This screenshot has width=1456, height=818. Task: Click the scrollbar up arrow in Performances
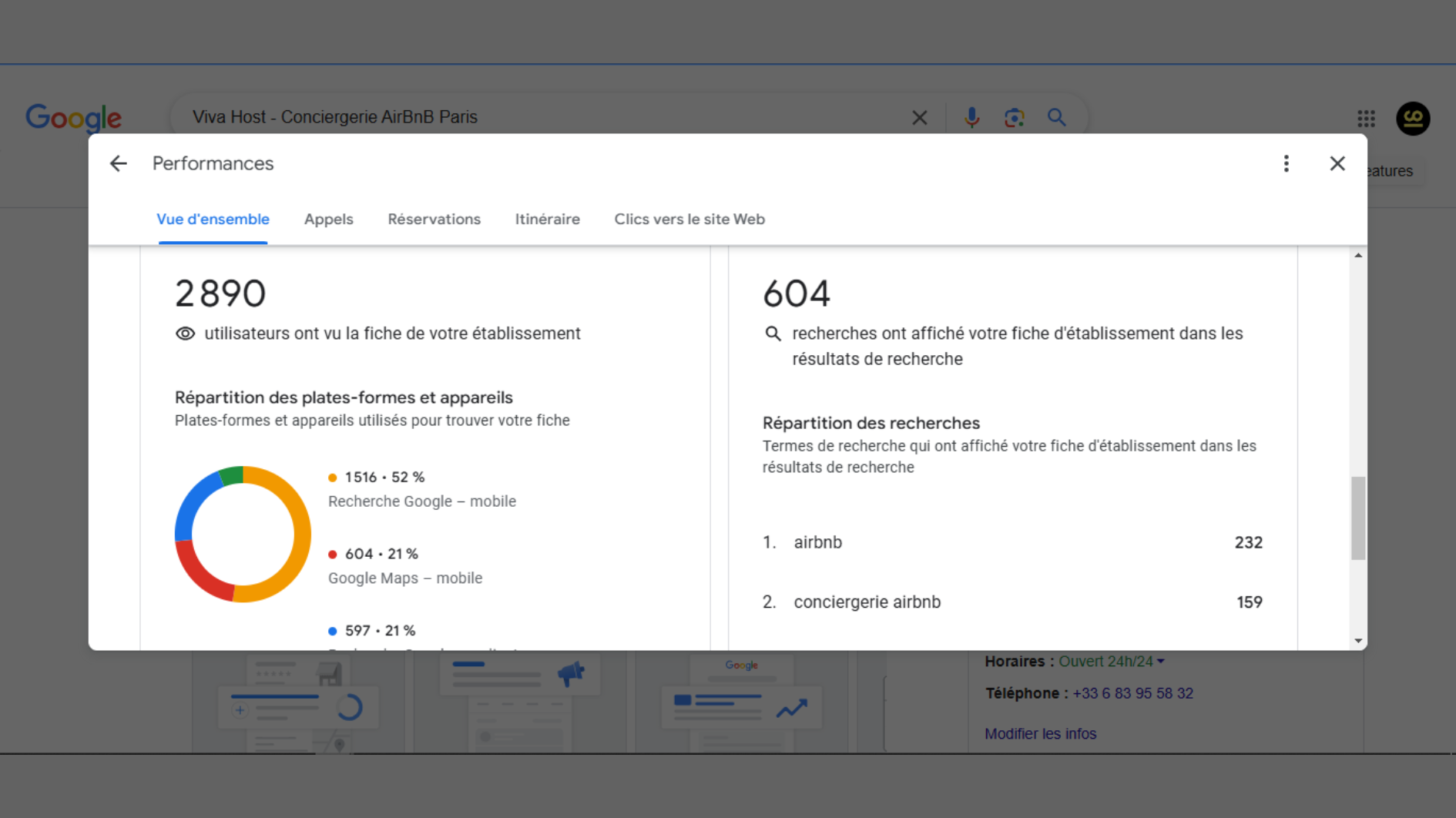1358,255
